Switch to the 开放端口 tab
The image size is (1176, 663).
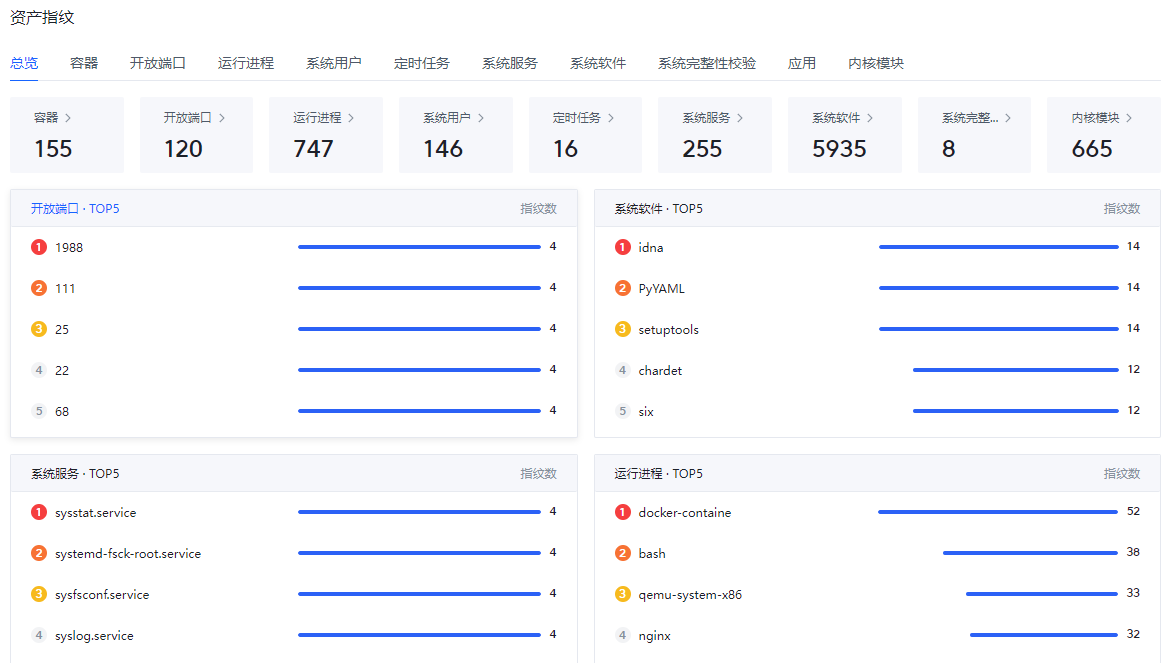pyautogui.click(x=157, y=63)
